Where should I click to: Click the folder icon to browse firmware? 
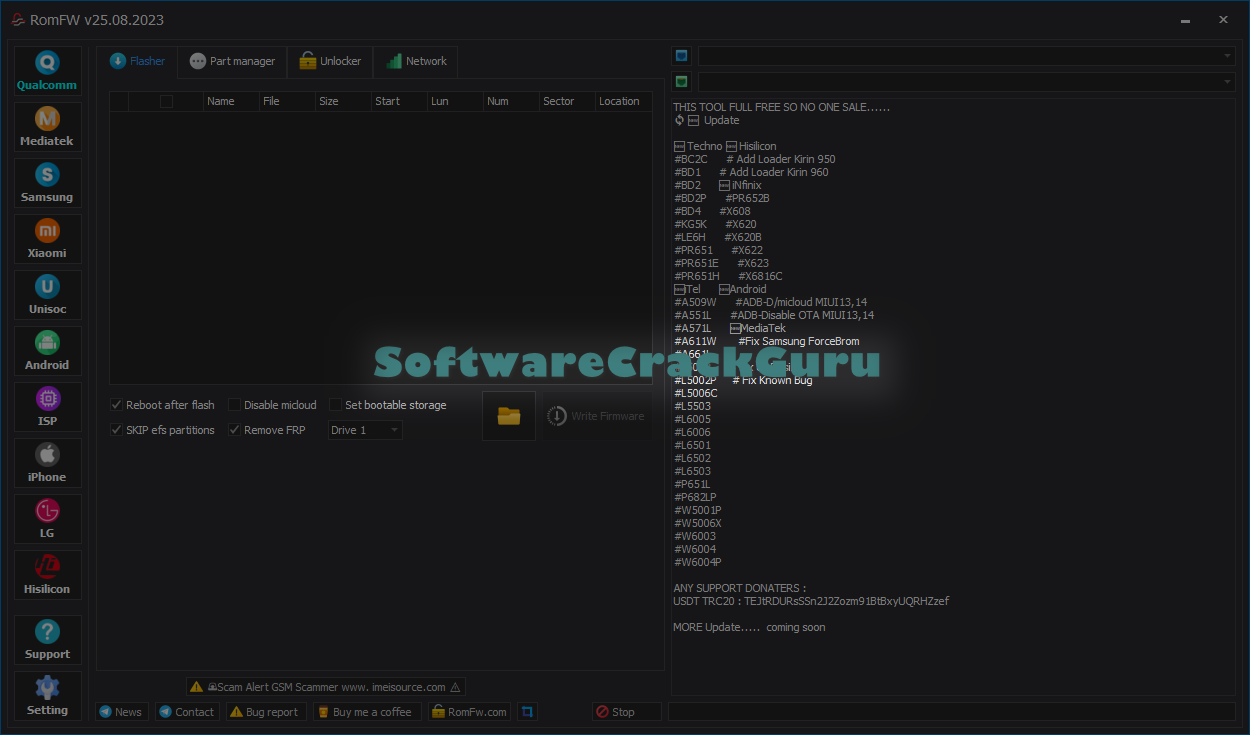point(509,416)
